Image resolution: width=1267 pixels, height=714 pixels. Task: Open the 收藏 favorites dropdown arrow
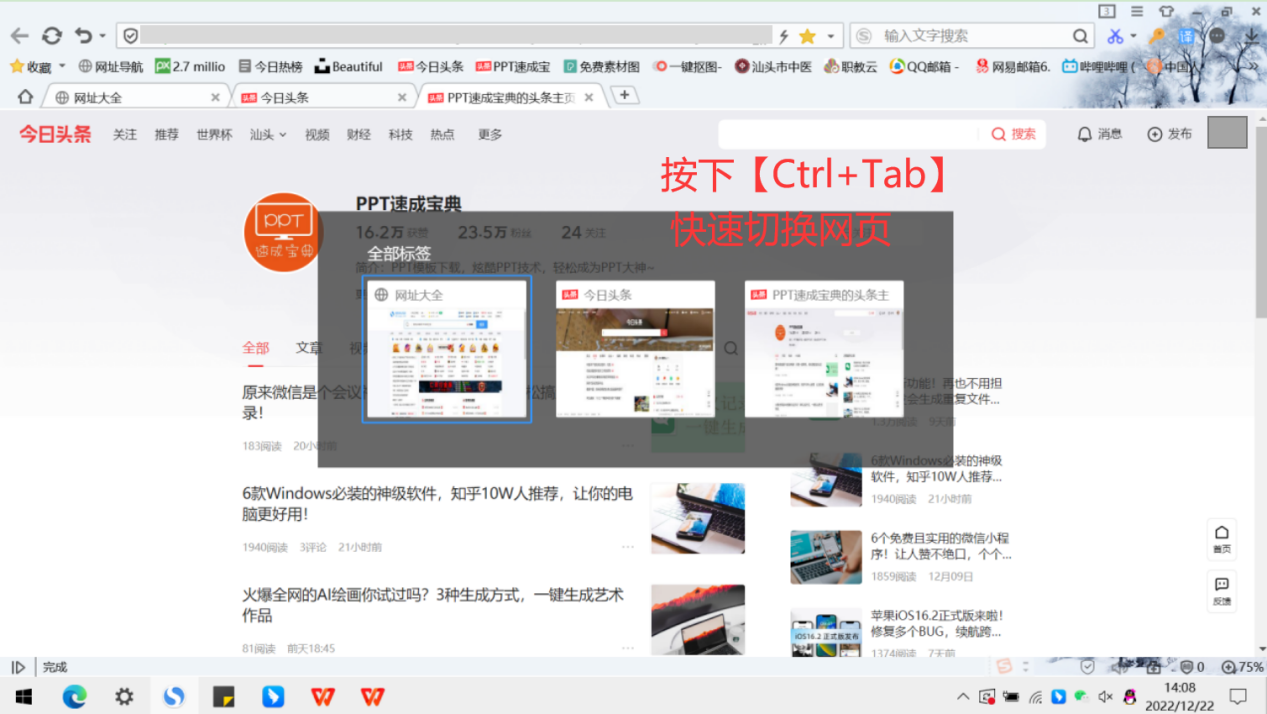(x=62, y=66)
